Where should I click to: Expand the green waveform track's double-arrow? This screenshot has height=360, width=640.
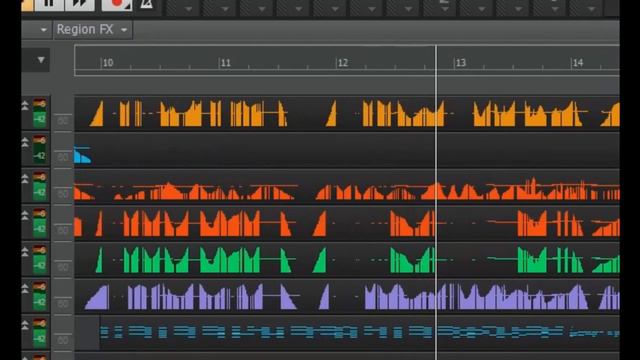coord(25,252)
